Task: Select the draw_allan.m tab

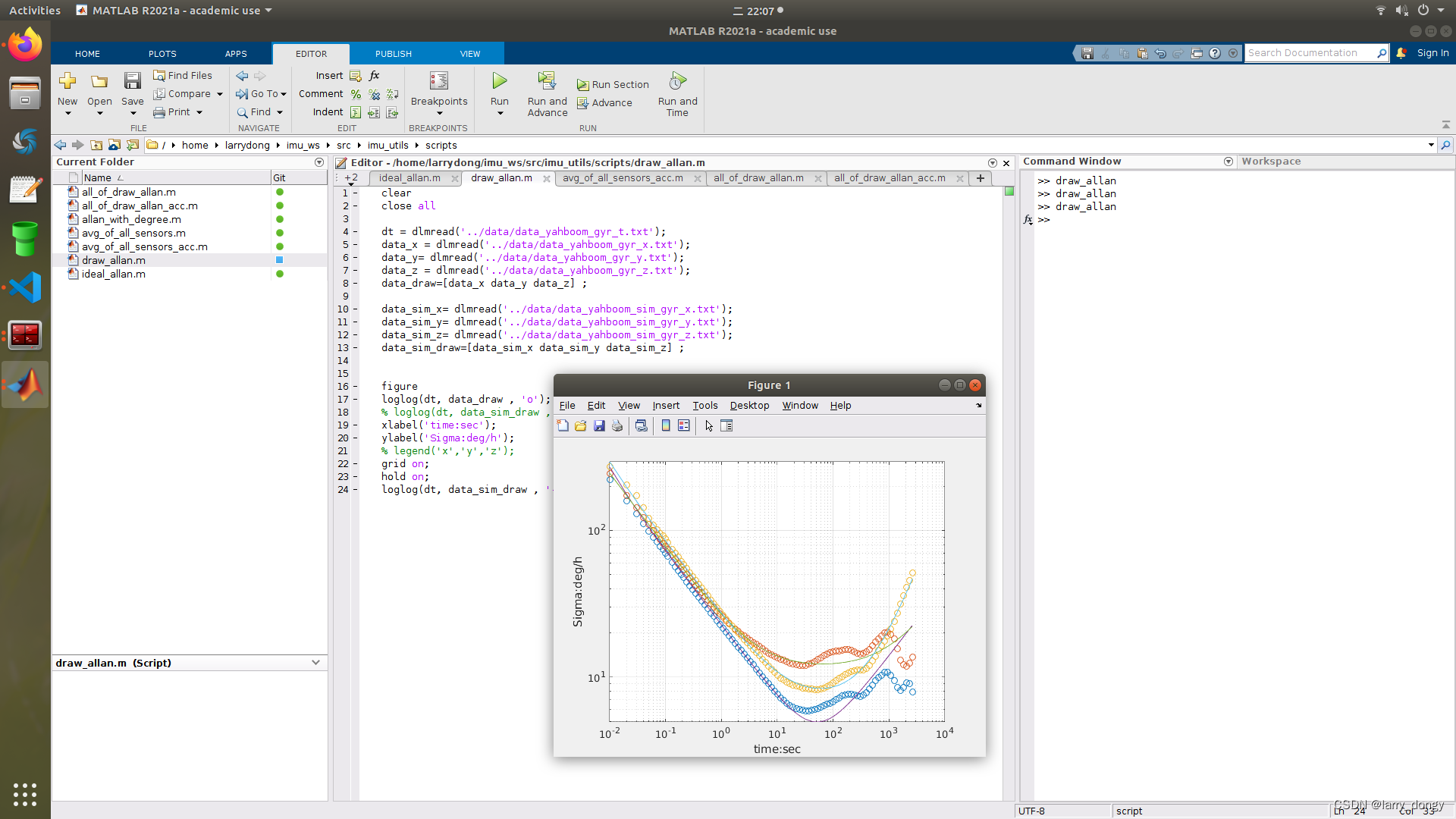Action: click(500, 178)
